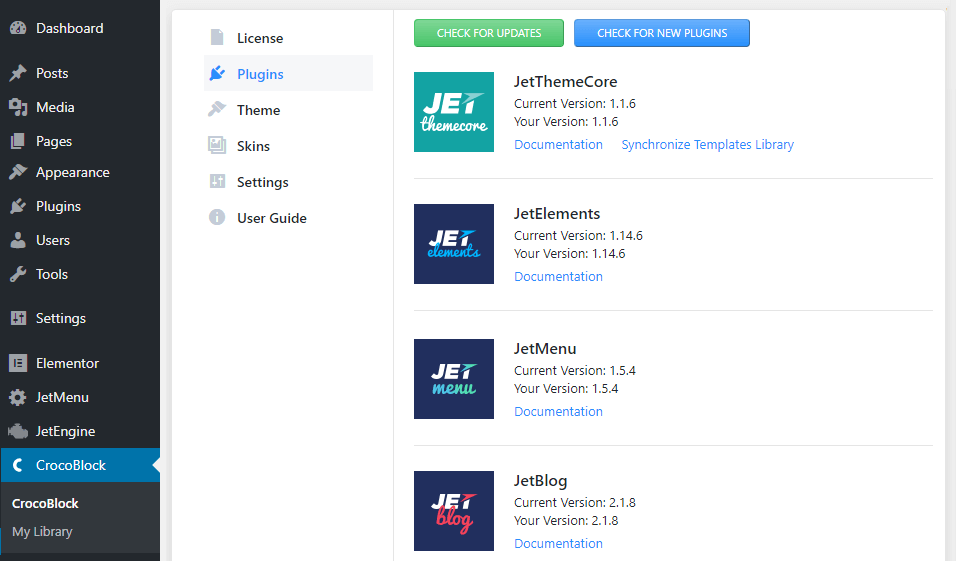Click JetElements Current Version 1.14.6 text
The width and height of the screenshot is (956, 561).
[578, 235]
